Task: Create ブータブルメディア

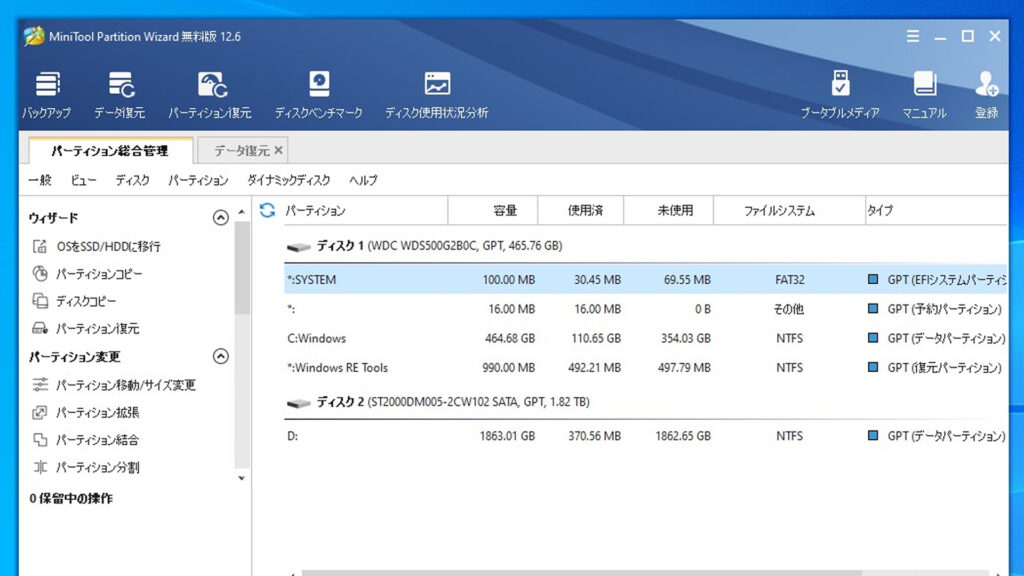Action: point(840,95)
